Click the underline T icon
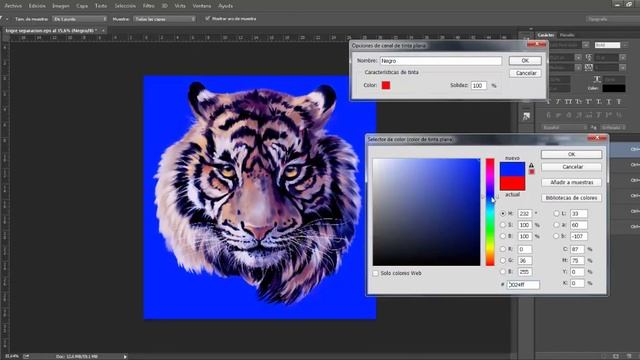 click(609, 102)
